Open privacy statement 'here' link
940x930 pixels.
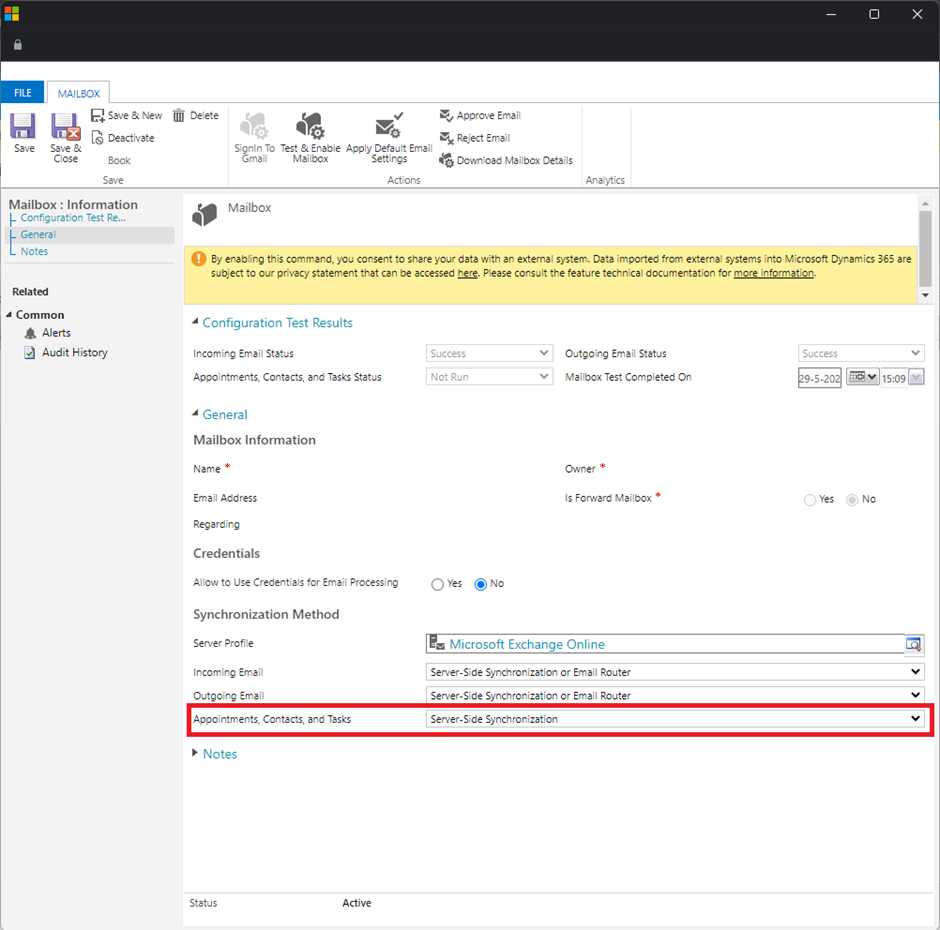pos(468,273)
